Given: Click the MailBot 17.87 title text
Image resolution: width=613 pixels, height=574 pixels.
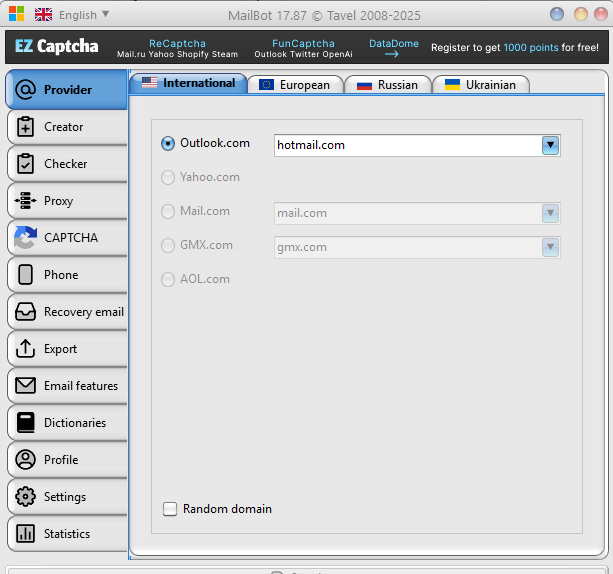Looking at the screenshot, I should [324, 16].
